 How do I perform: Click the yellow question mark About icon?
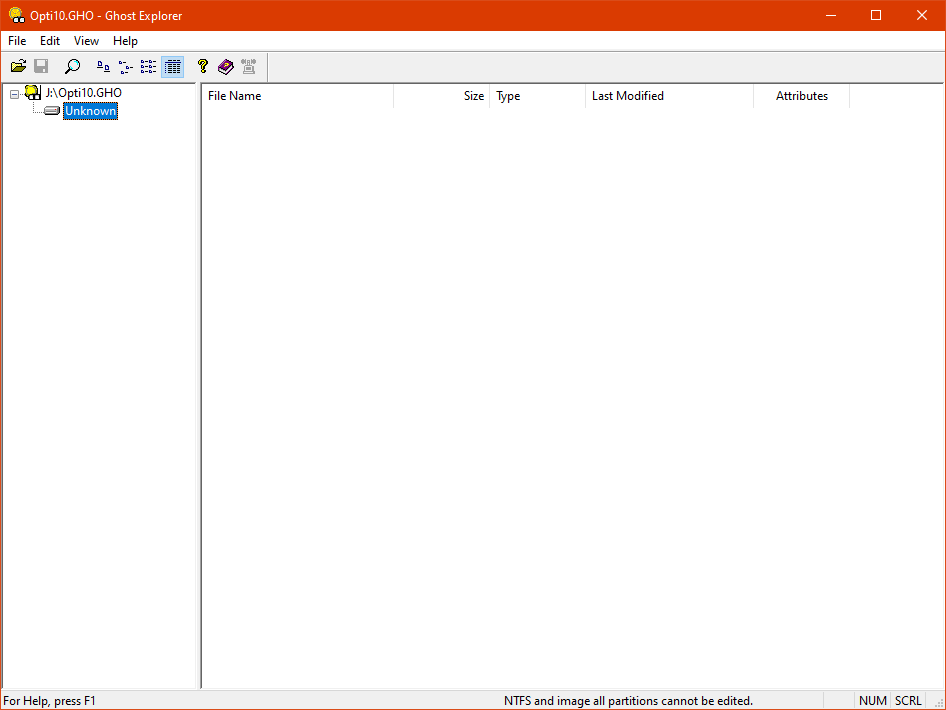click(203, 66)
